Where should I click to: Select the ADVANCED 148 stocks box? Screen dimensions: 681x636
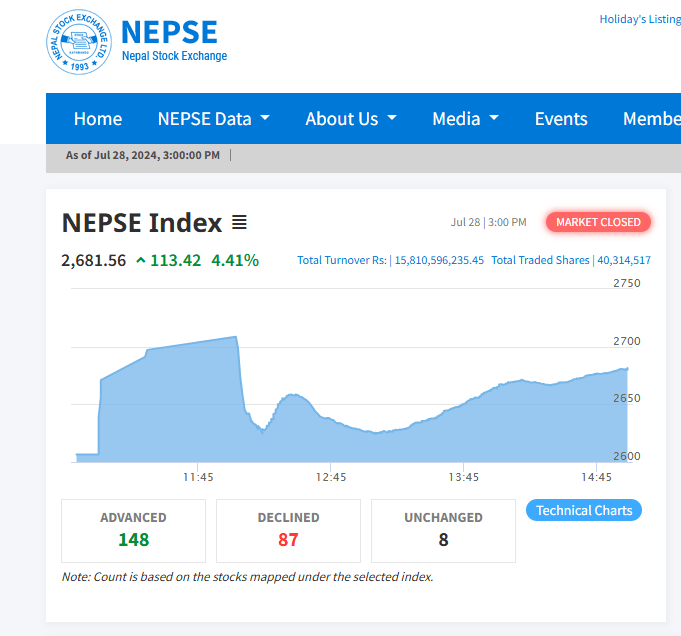click(133, 531)
